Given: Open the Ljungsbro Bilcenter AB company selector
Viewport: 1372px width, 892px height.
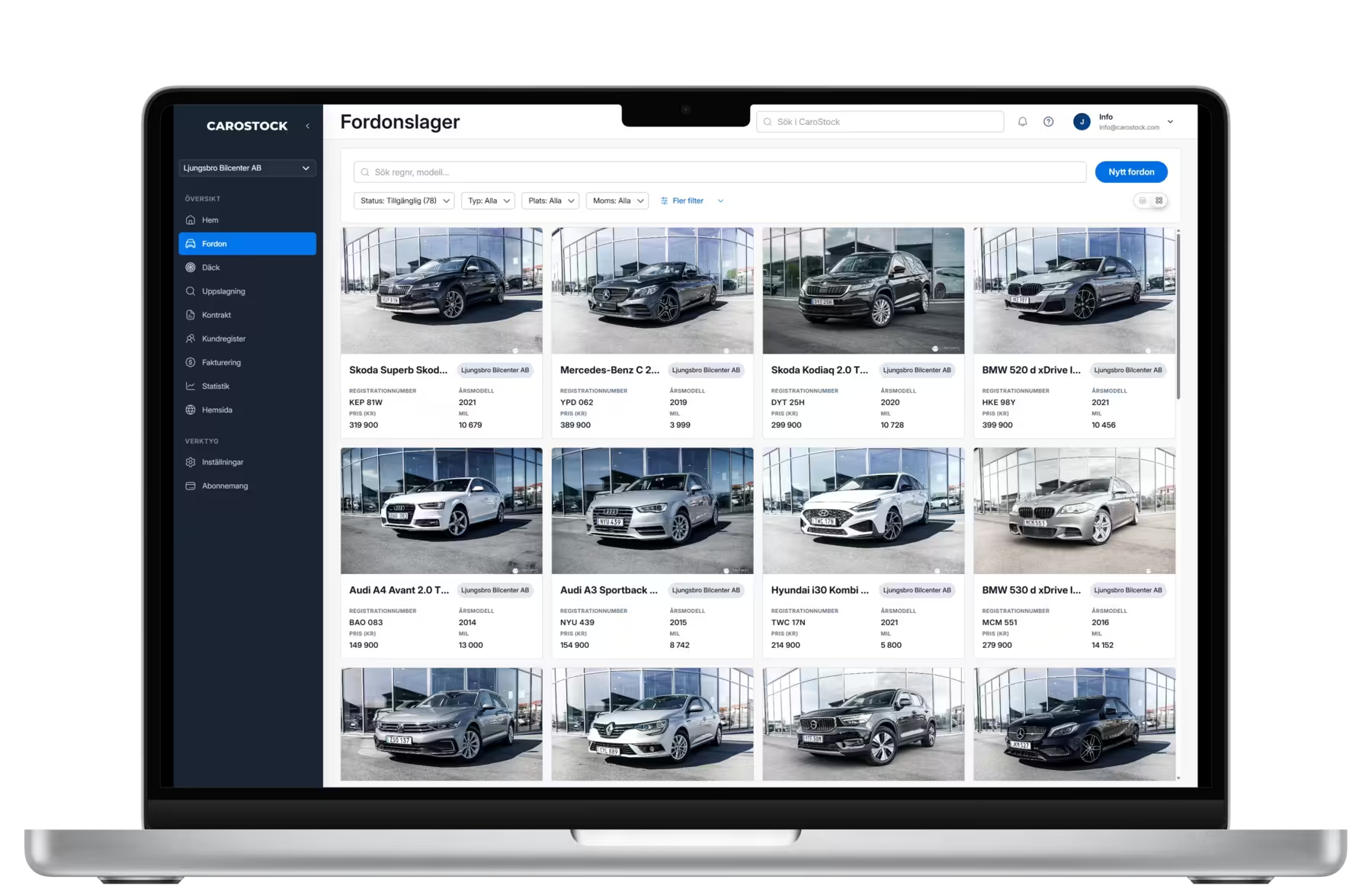Looking at the screenshot, I should pyautogui.click(x=247, y=168).
